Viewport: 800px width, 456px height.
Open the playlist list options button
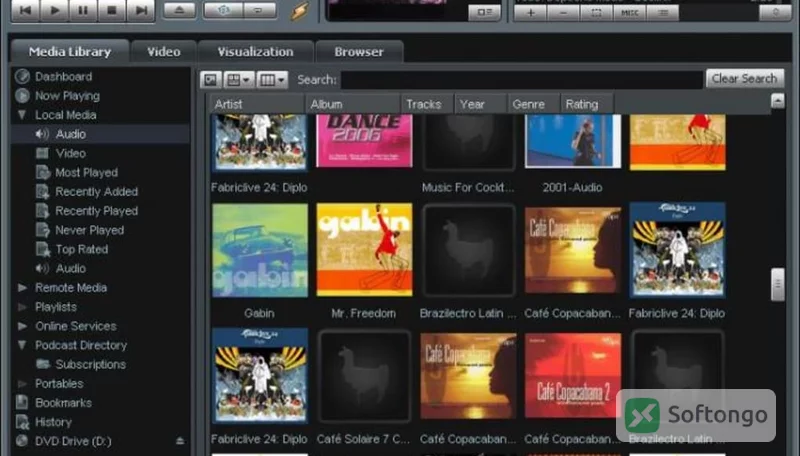663,12
